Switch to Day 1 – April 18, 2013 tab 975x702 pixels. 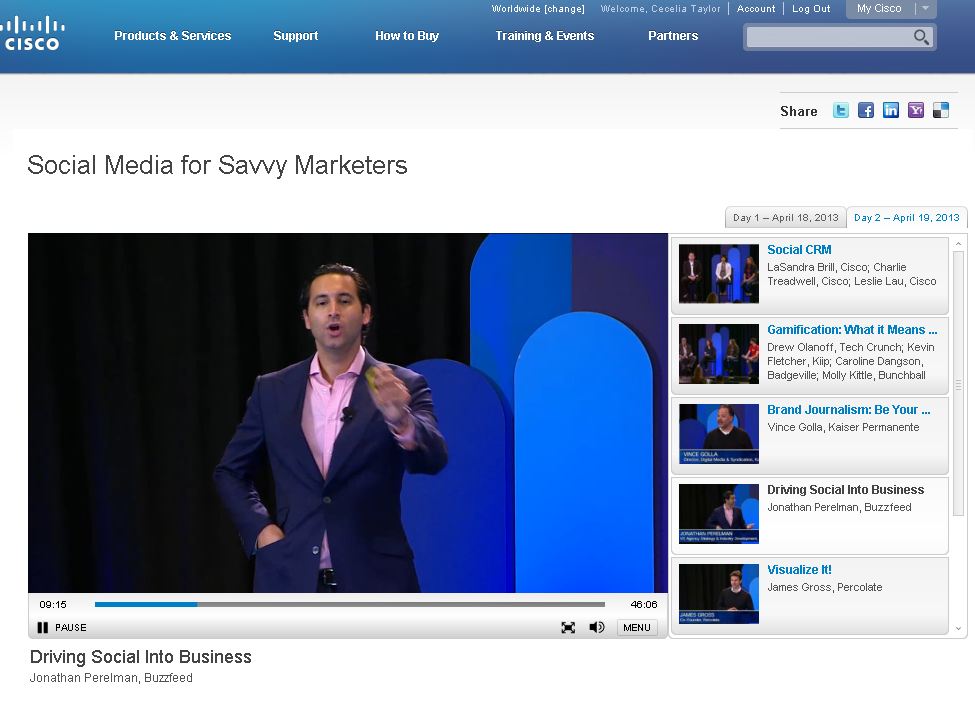[x=785, y=218]
